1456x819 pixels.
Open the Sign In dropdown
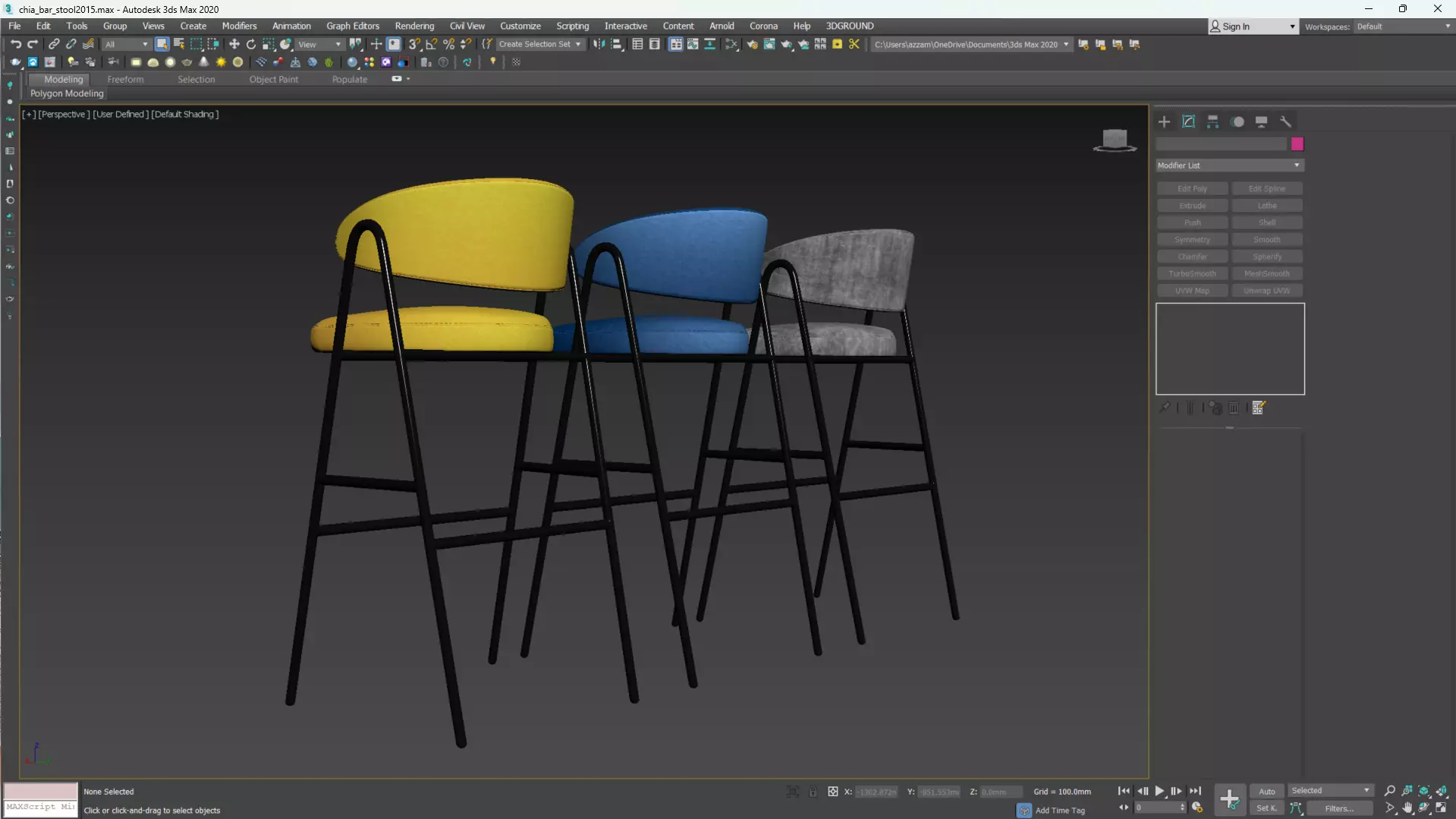pos(1252,27)
